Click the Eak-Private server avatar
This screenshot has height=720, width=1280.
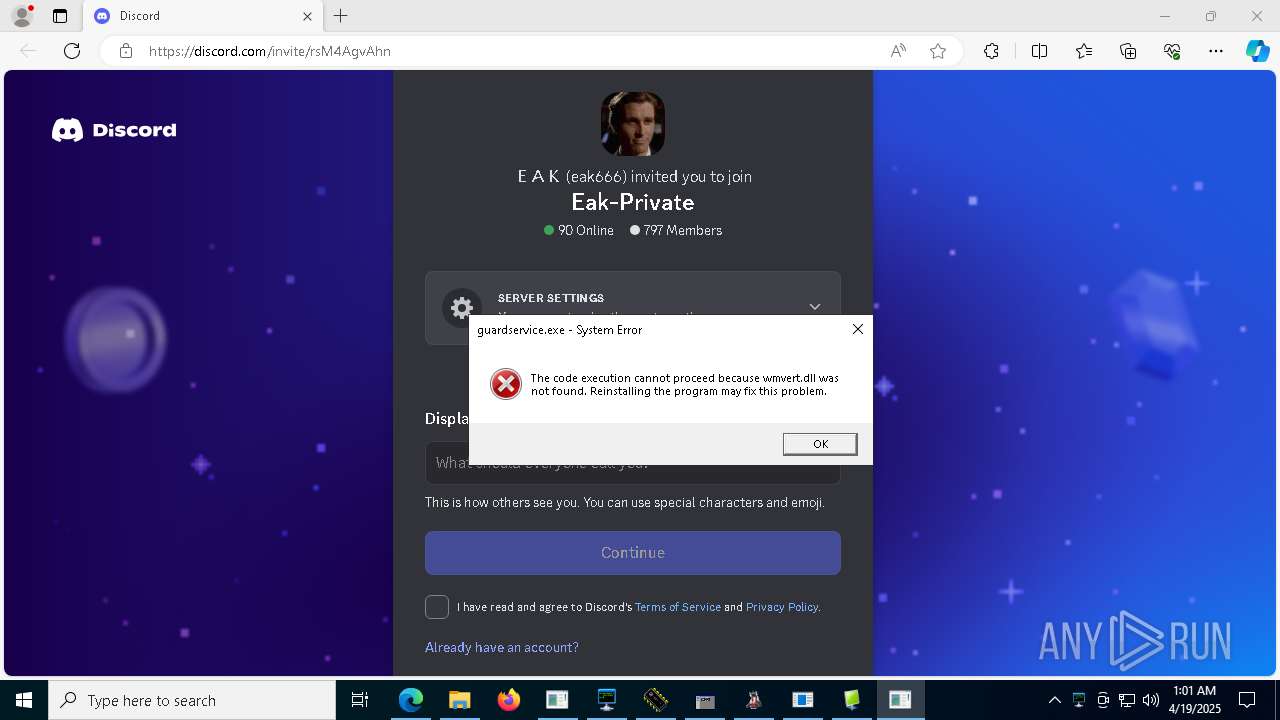(633, 124)
